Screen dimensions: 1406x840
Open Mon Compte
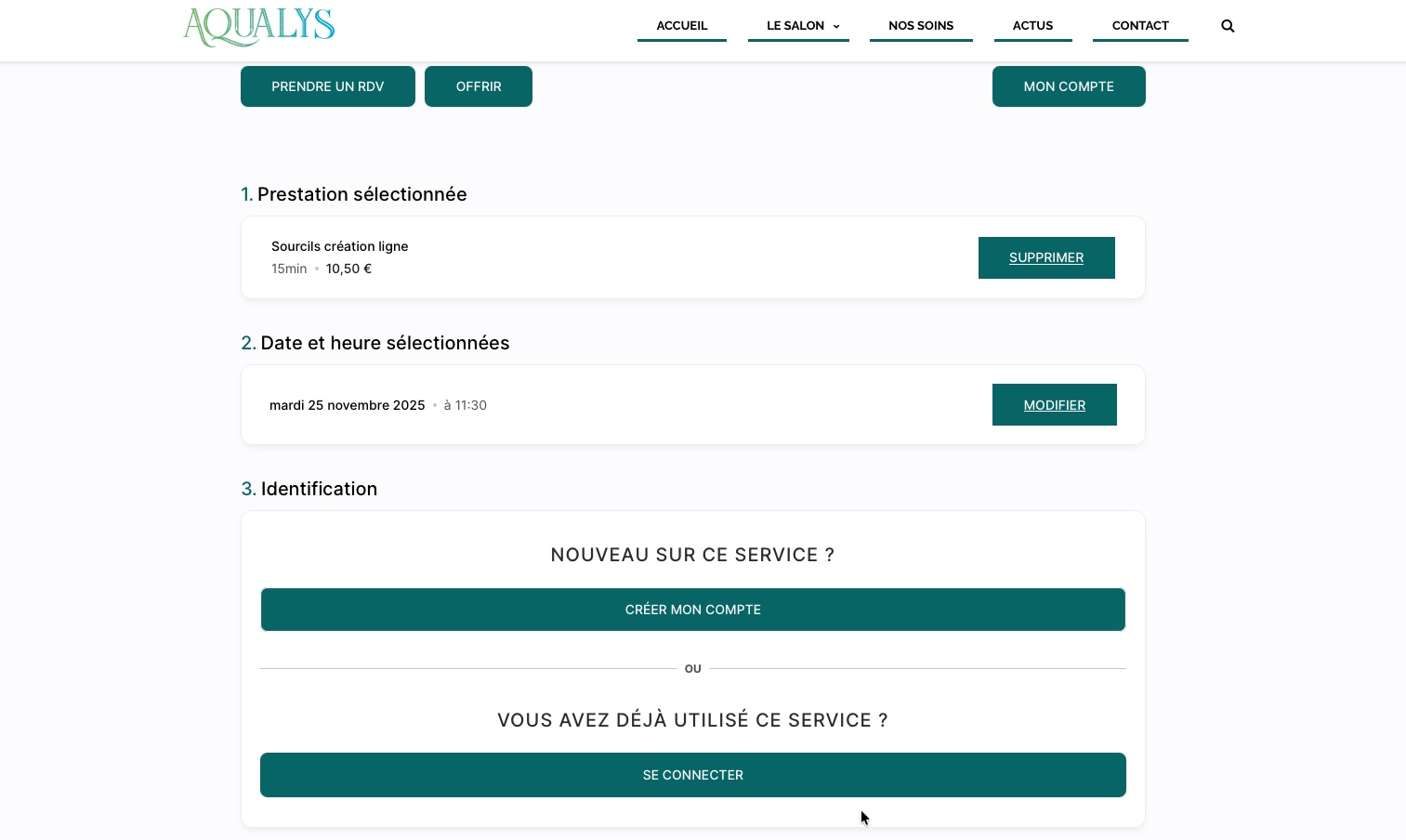coord(1068,86)
